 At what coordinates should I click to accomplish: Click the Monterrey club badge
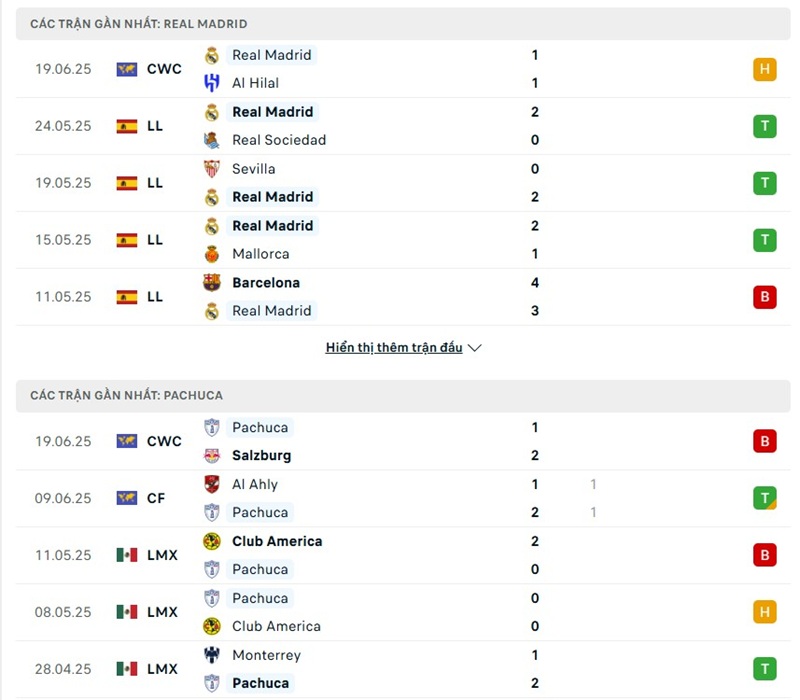tap(211, 655)
